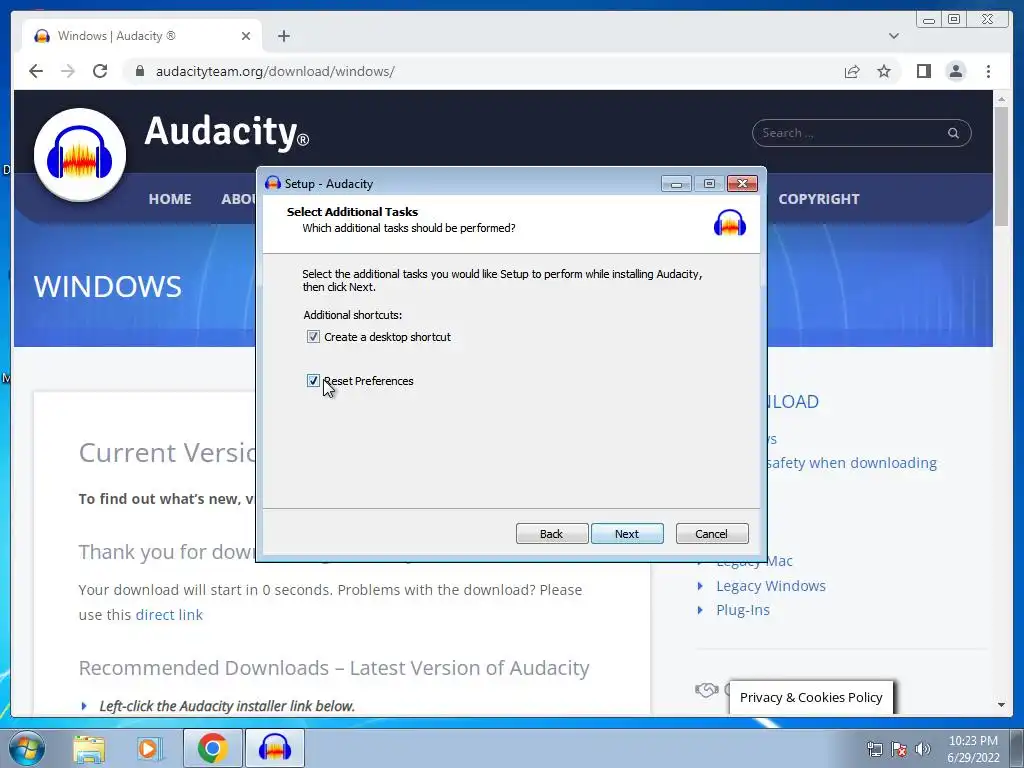Click the handshake icon in sidebar
Image resolution: width=1024 pixels, height=768 pixels.
coord(707,690)
